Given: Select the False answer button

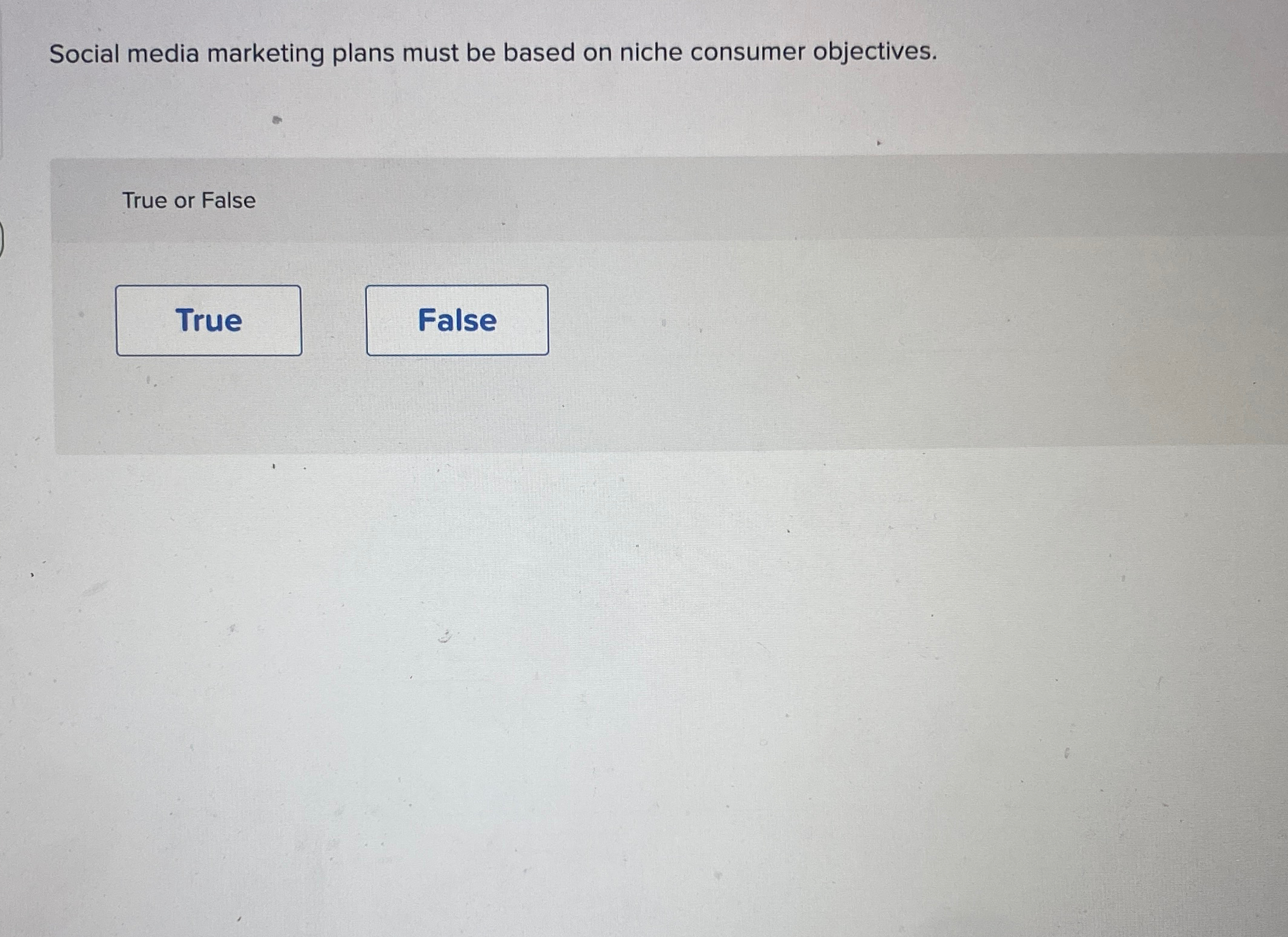Looking at the screenshot, I should [x=457, y=320].
